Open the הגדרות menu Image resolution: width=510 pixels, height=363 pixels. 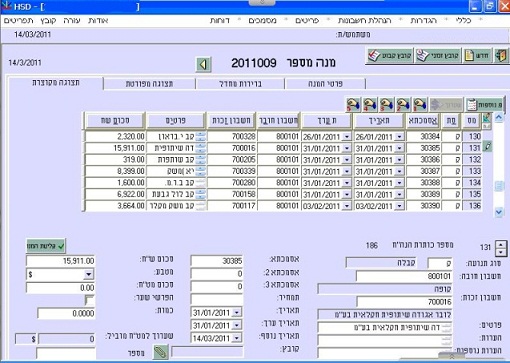point(423,21)
